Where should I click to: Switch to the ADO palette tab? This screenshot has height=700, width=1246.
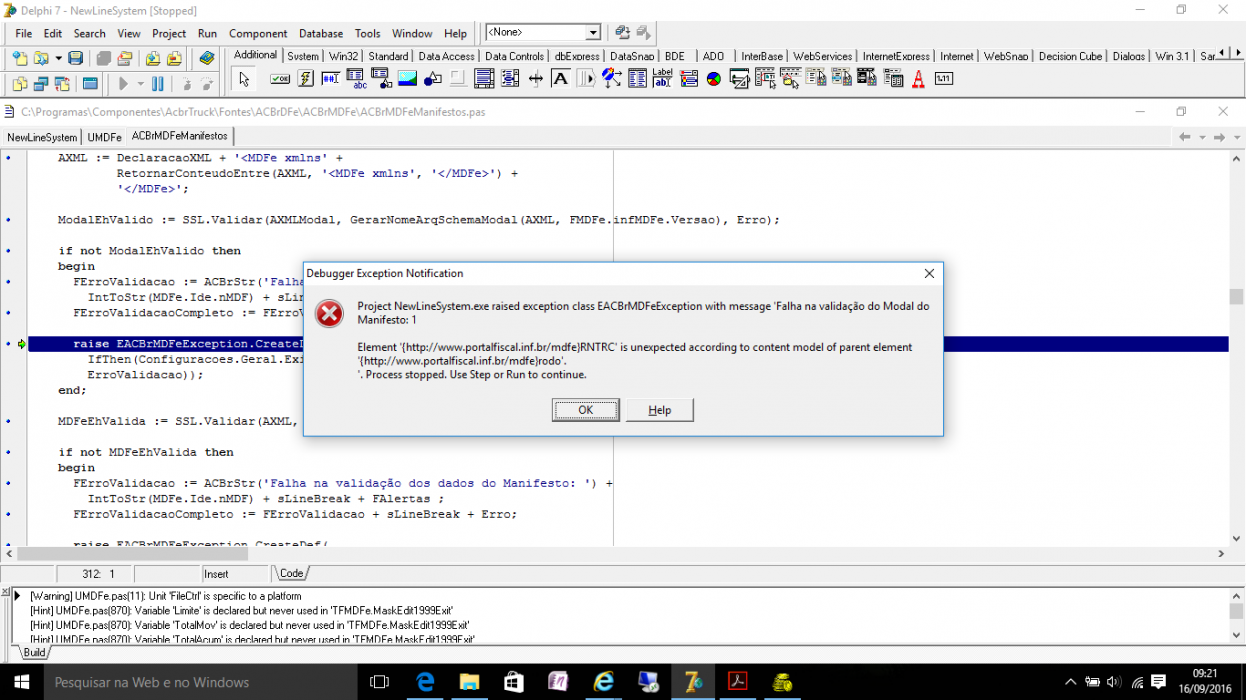coord(713,56)
